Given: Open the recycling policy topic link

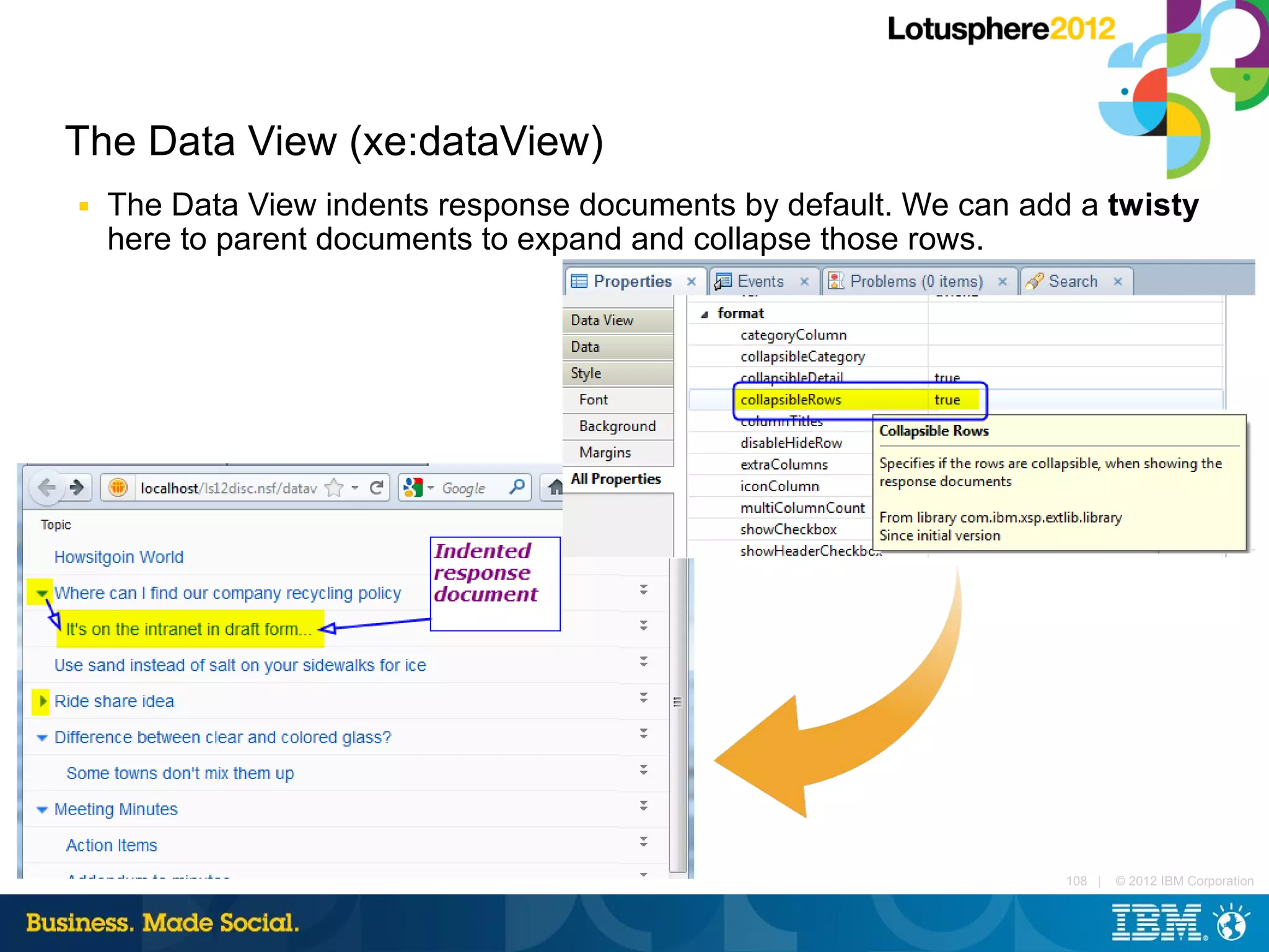Looking at the screenshot, I should tap(227, 593).
